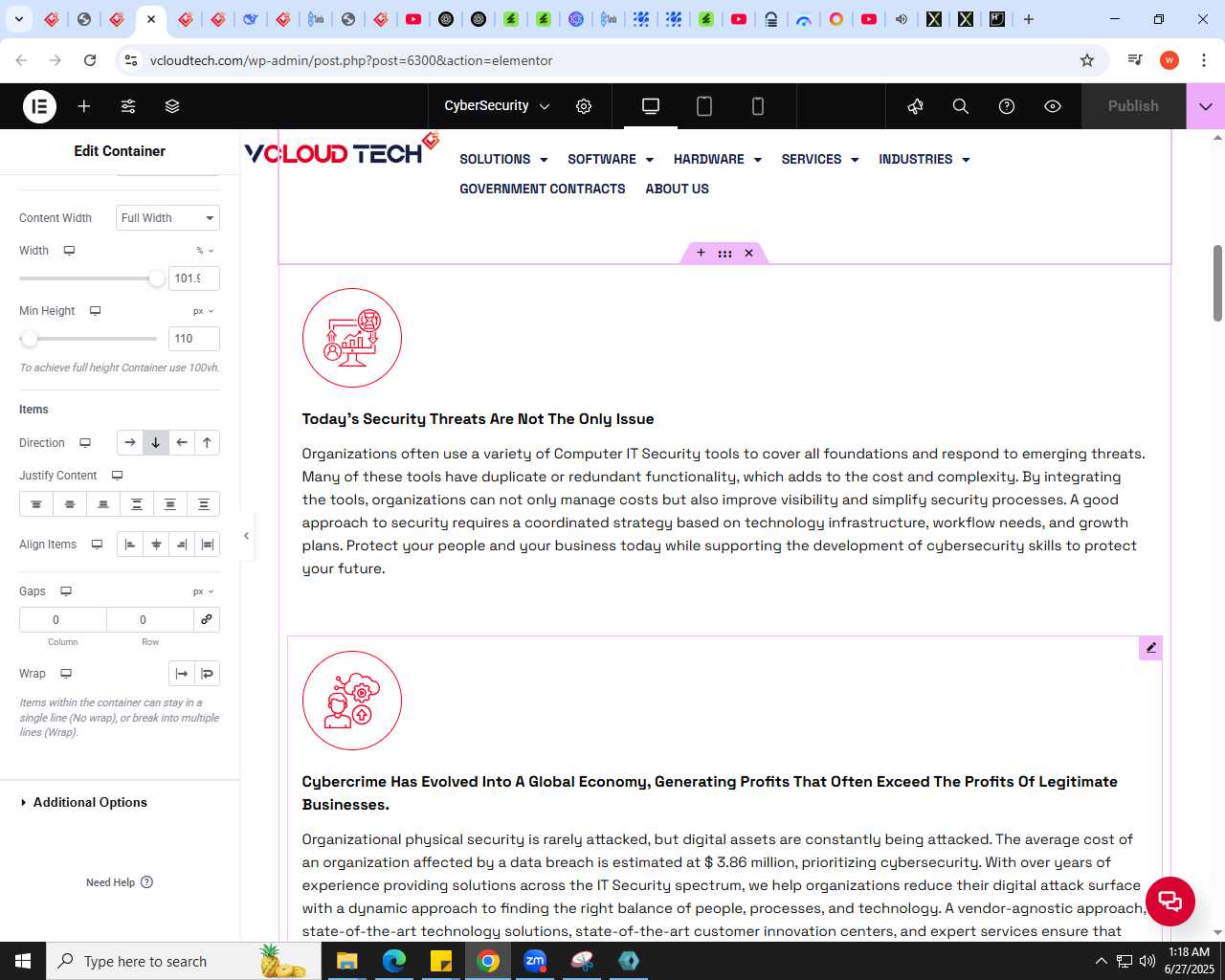Viewport: 1225px width, 980px height.
Task: Open the Finder search icon
Action: (961, 106)
